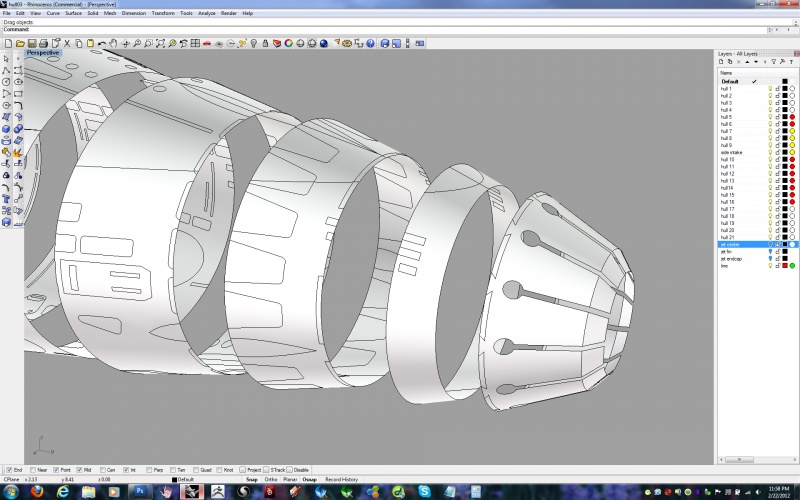This screenshot has width=800, height=500.
Task: Toggle the Cen osnap checkbox
Action: pyautogui.click(x=103, y=470)
